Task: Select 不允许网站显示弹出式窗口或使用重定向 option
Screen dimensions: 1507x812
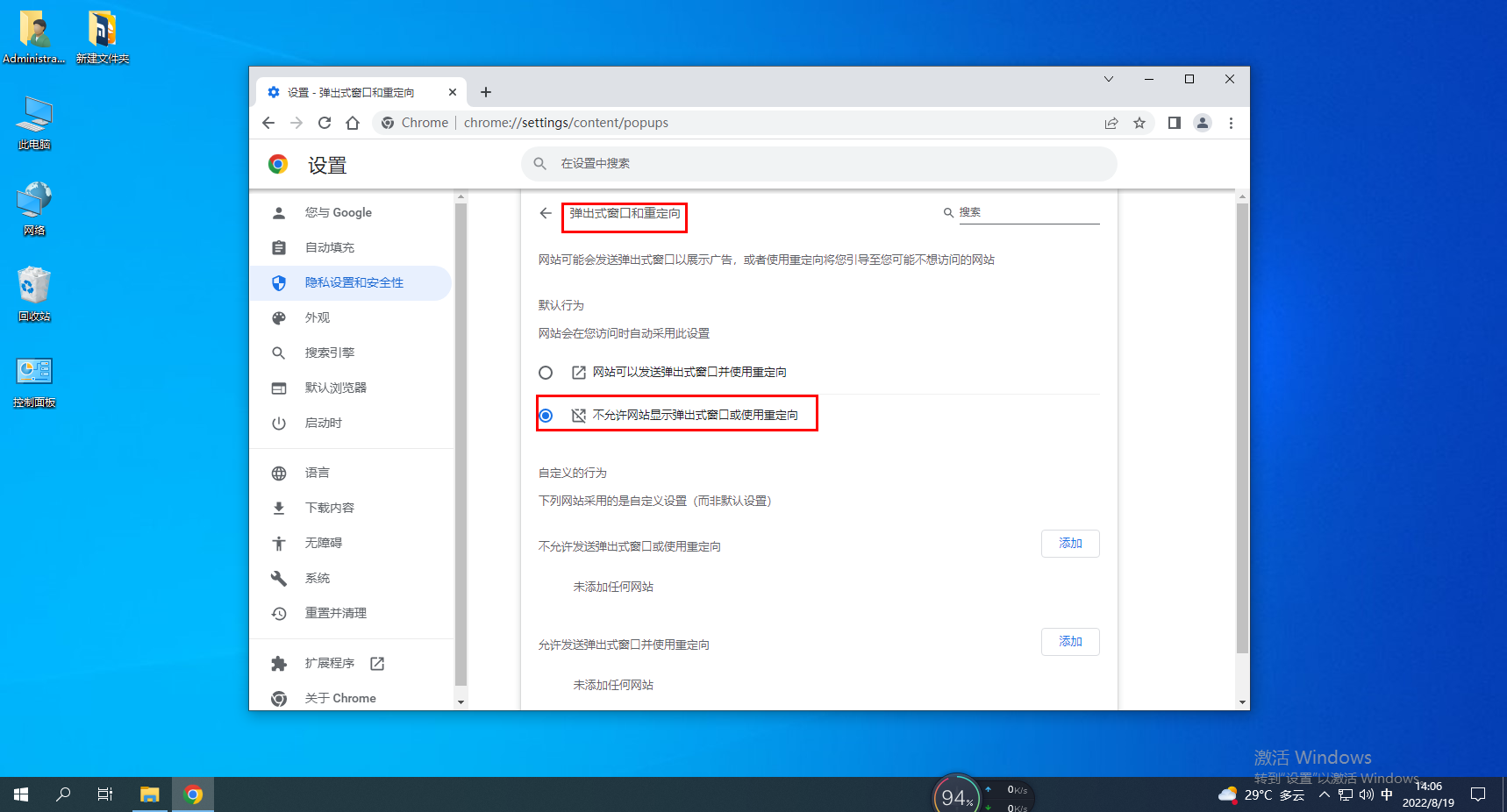Action: 546,415
